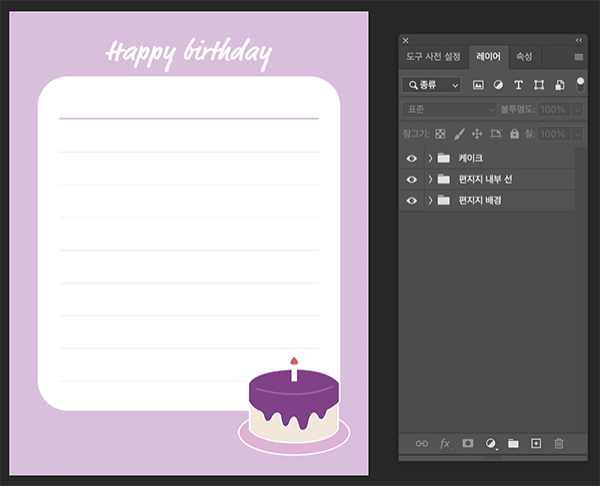Screen dimensions: 600x486
Task: Click the 케이크 folder icon
Action: [x=443, y=158]
